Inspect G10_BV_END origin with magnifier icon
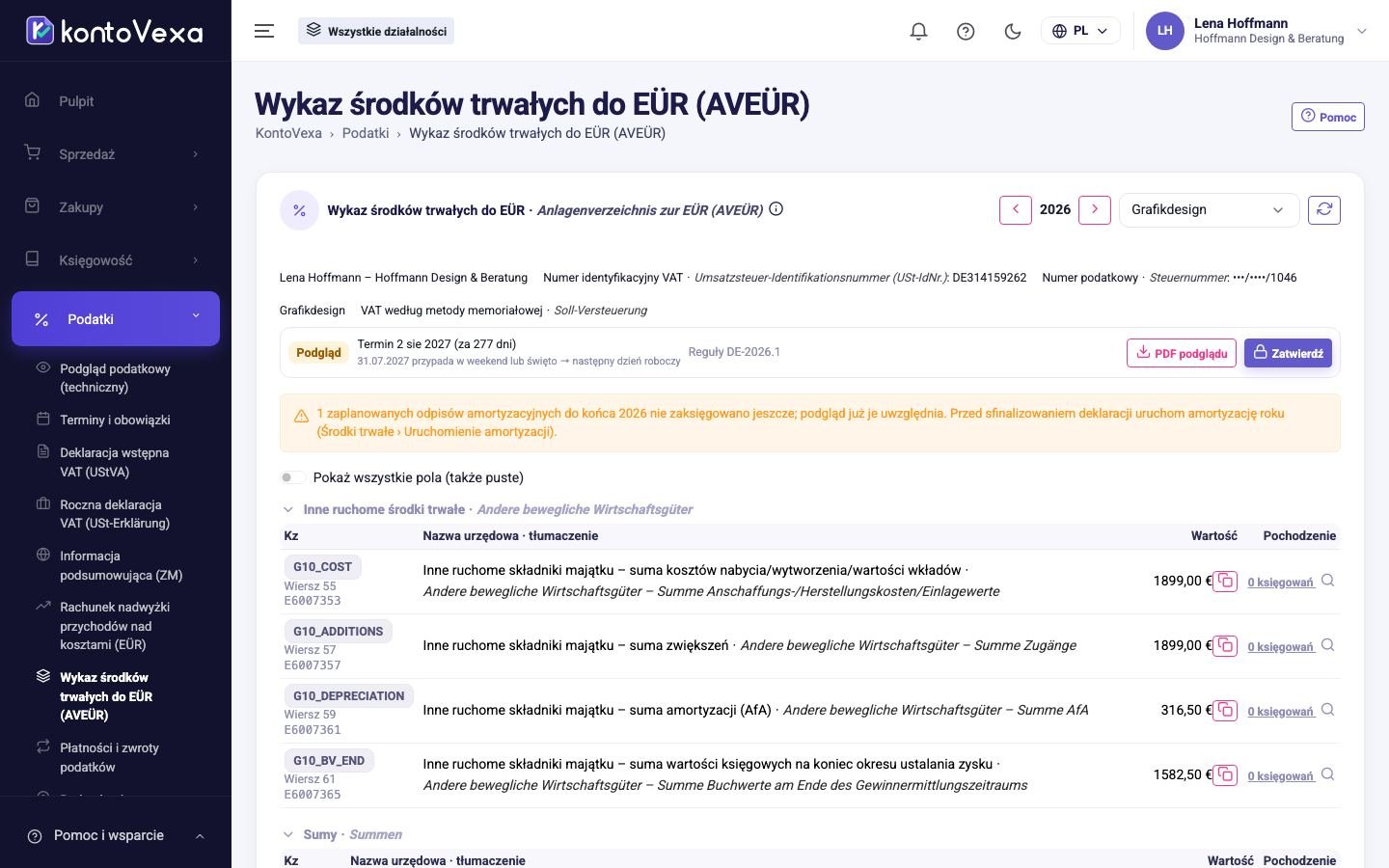Screen dimensions: 1389x868 click(1328, 774)
